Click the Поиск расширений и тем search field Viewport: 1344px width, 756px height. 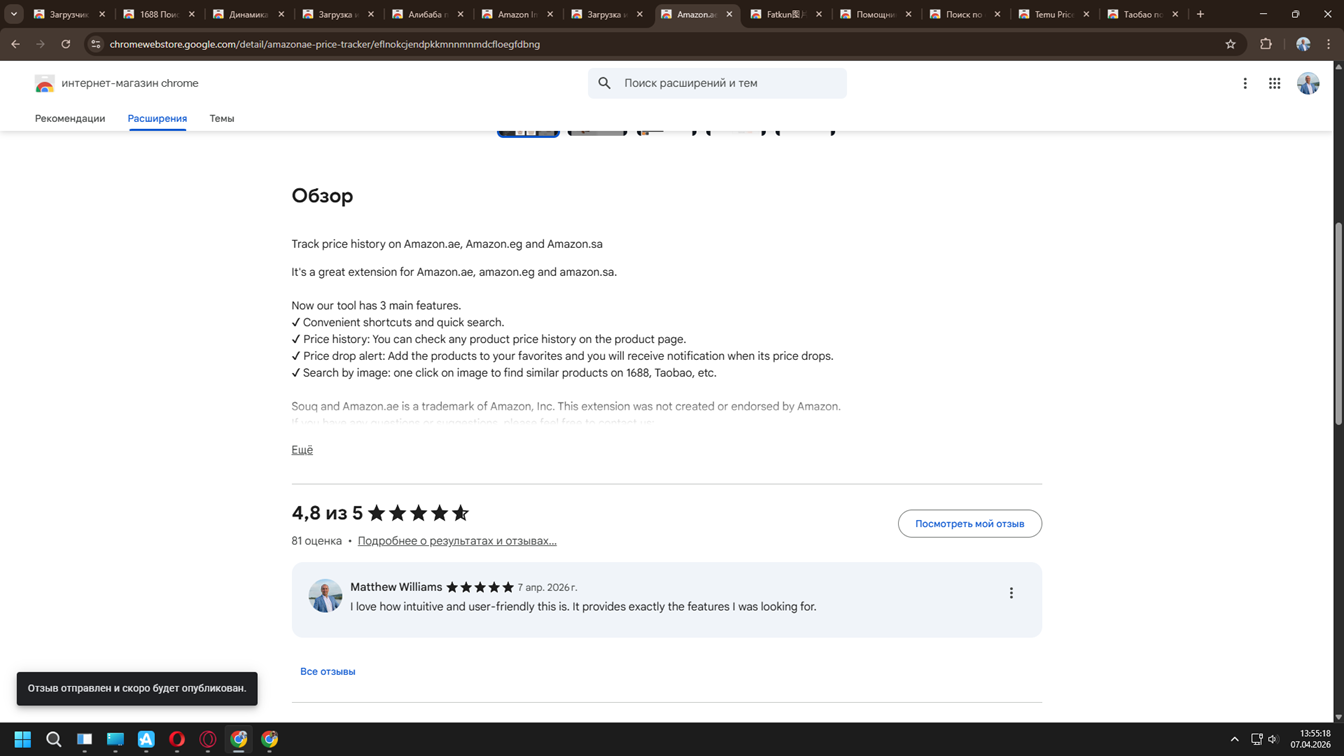(717, 83)
